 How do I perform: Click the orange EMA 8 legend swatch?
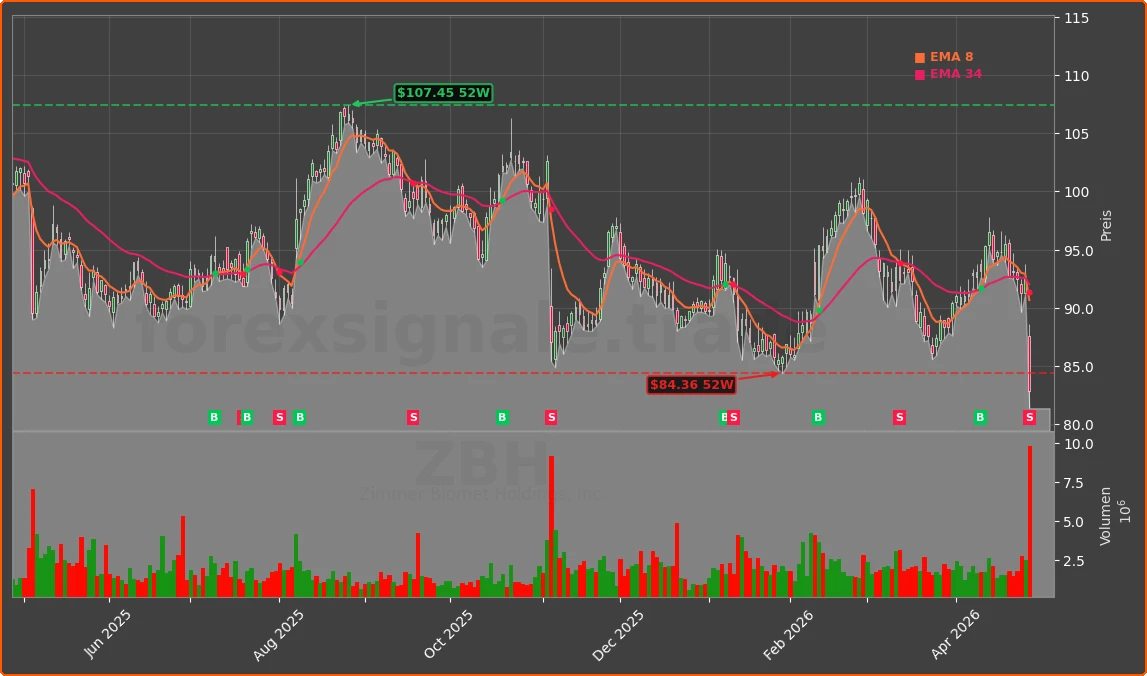(x=920, y=58)
